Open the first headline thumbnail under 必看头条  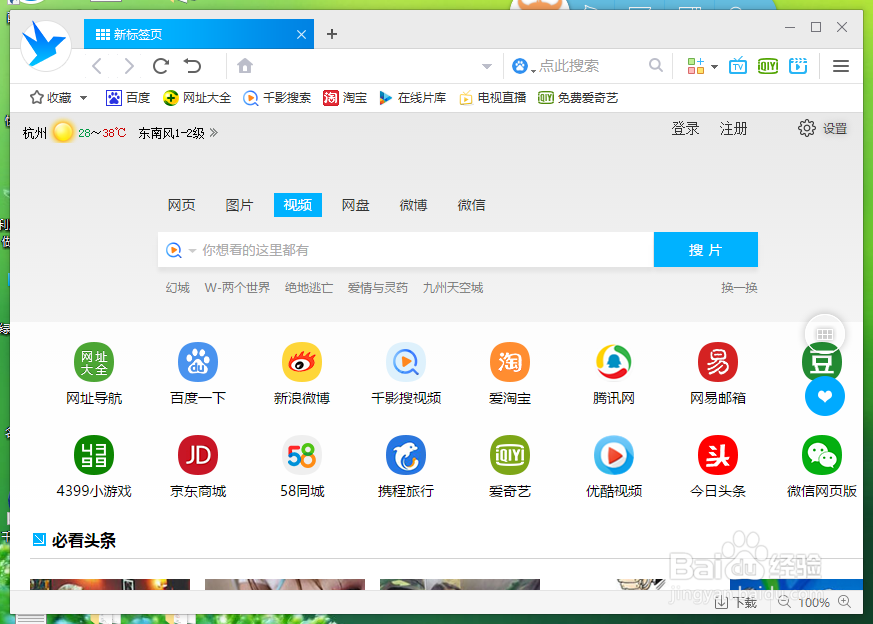(x=110, y=584)
